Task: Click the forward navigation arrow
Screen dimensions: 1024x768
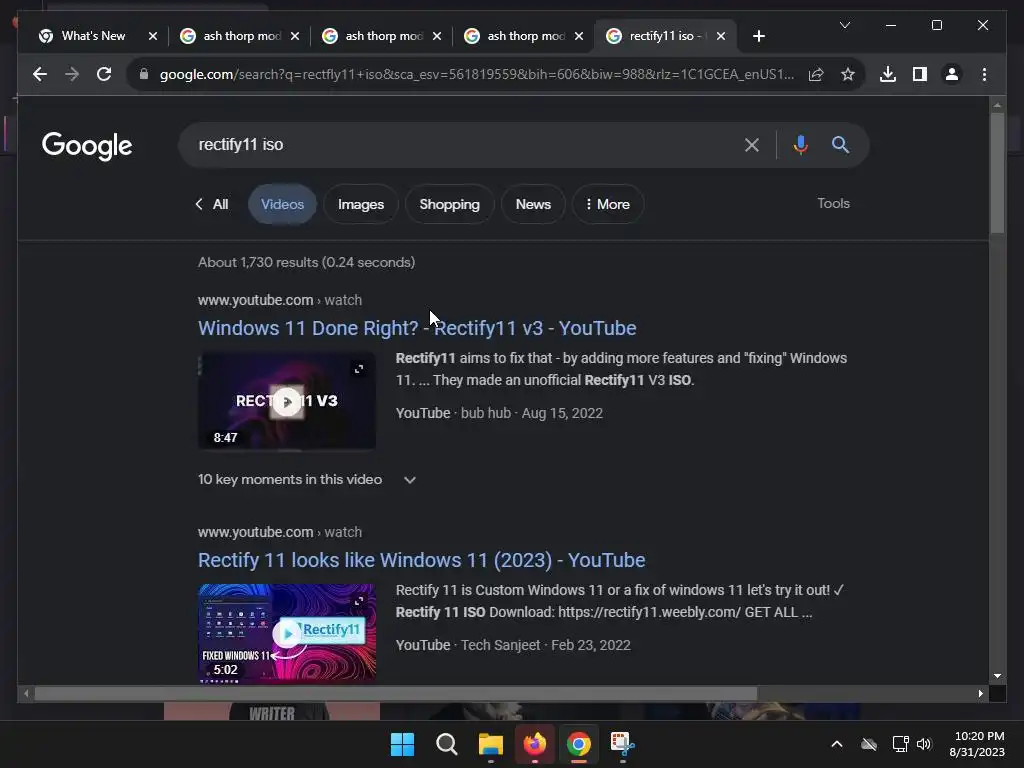Action: 72,74
